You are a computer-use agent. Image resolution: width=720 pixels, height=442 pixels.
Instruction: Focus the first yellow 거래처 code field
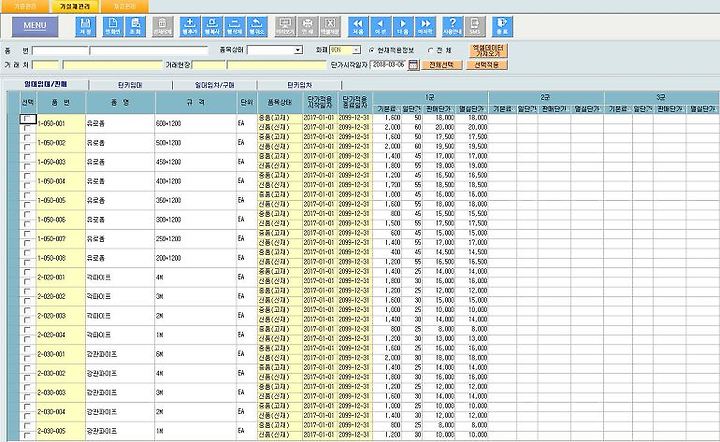[45, 65]
